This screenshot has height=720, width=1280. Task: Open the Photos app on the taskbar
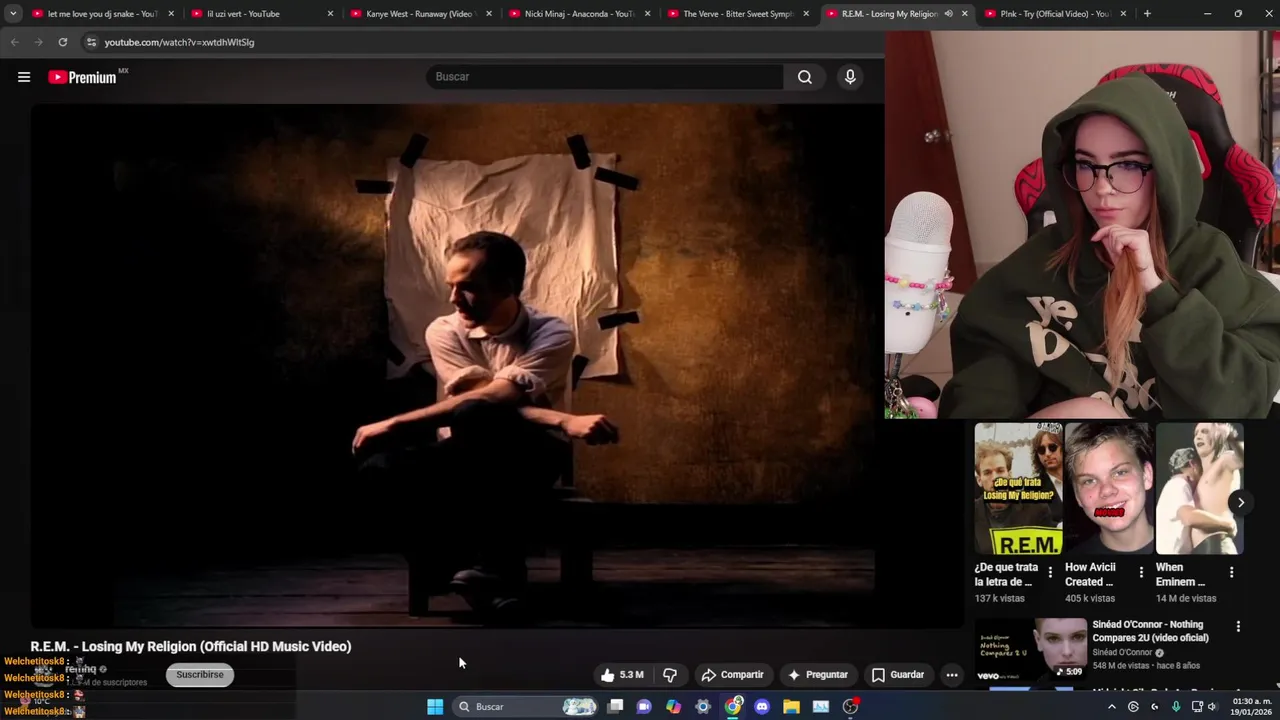click(821, 707)
